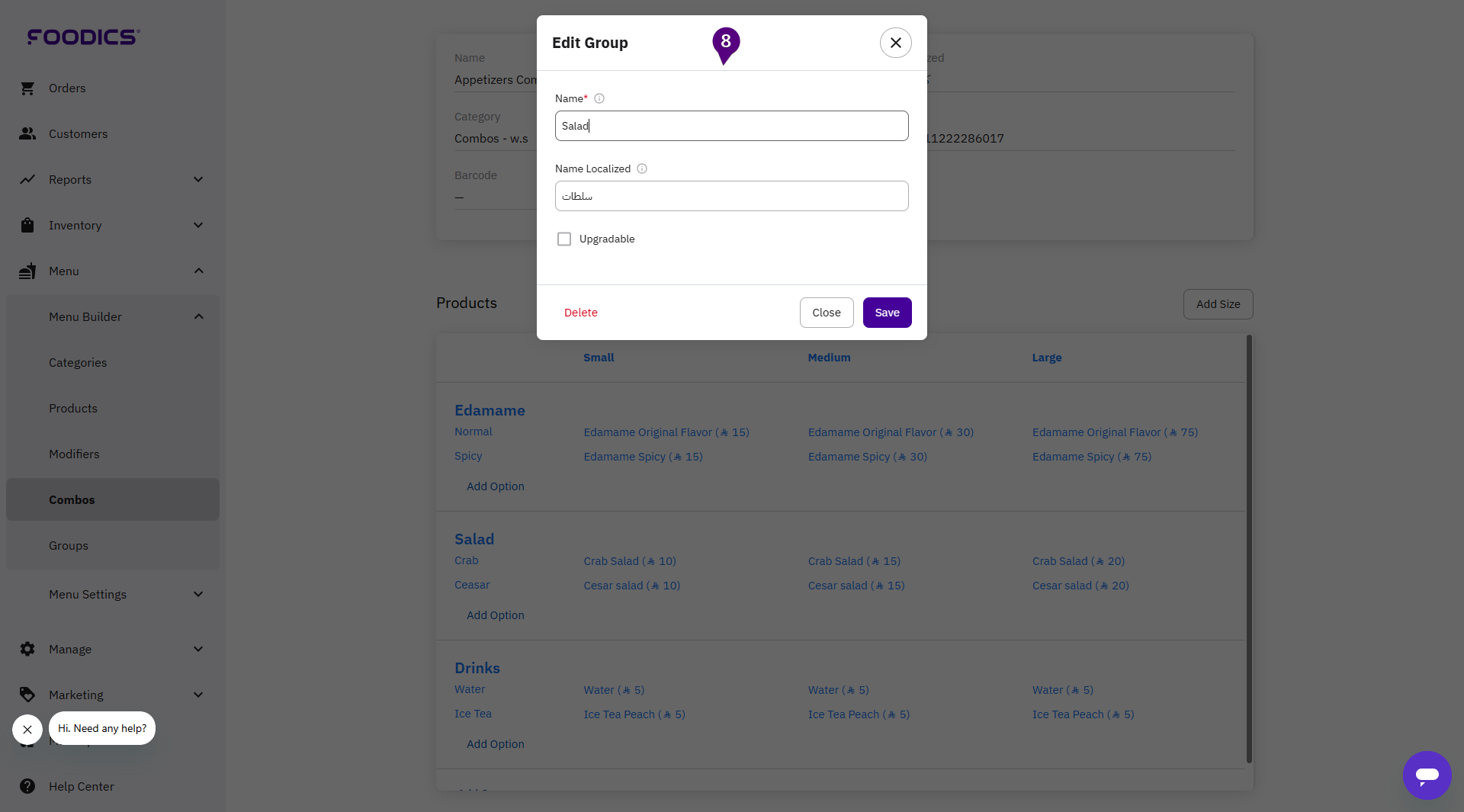Click the Help Center question mark icon

click(x=27, y=786)
